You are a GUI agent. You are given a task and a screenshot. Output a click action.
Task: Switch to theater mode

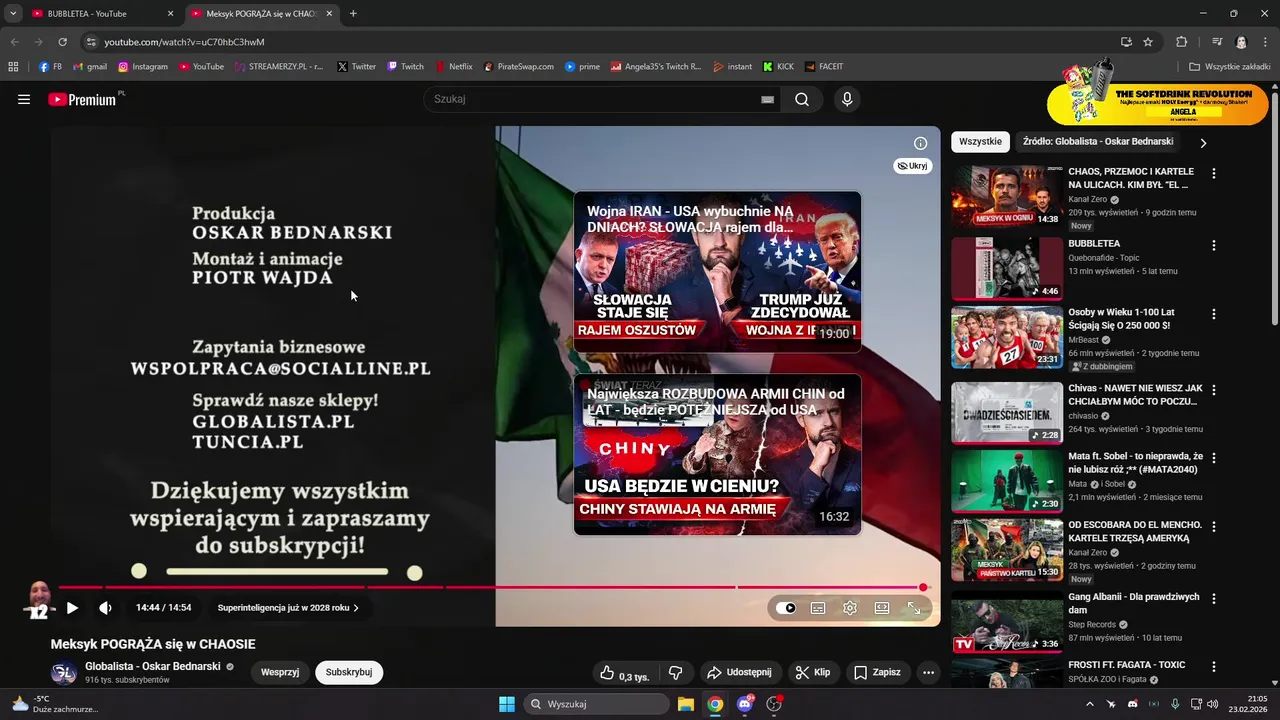tap(882, 607)
